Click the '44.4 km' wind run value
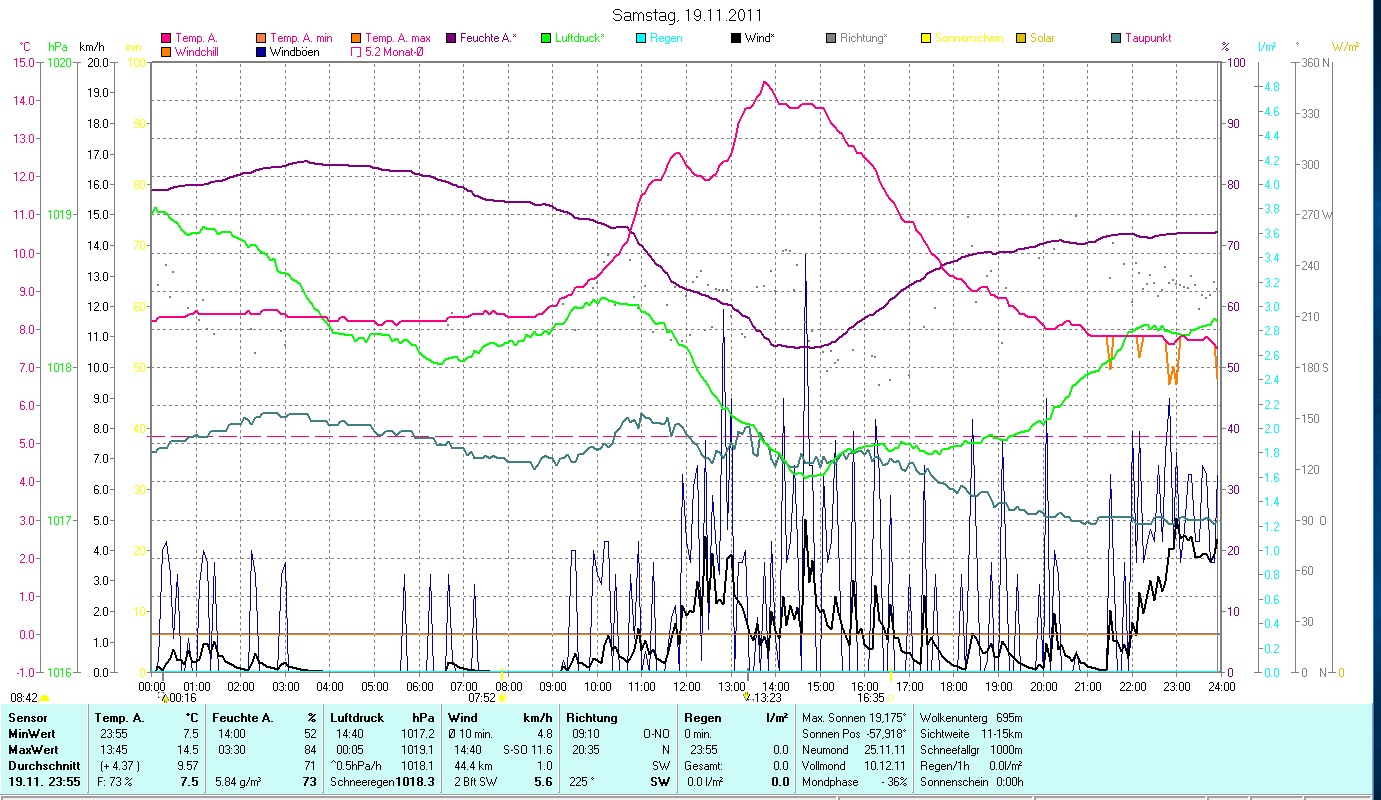1381x800 pixels. pyautogui.click(x=471, y=764)
